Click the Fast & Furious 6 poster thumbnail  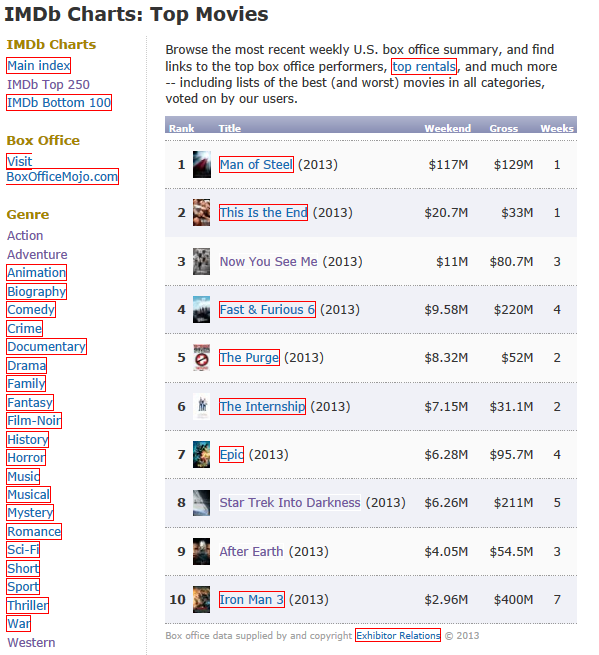pyautogui.click(x=201, y=310)
